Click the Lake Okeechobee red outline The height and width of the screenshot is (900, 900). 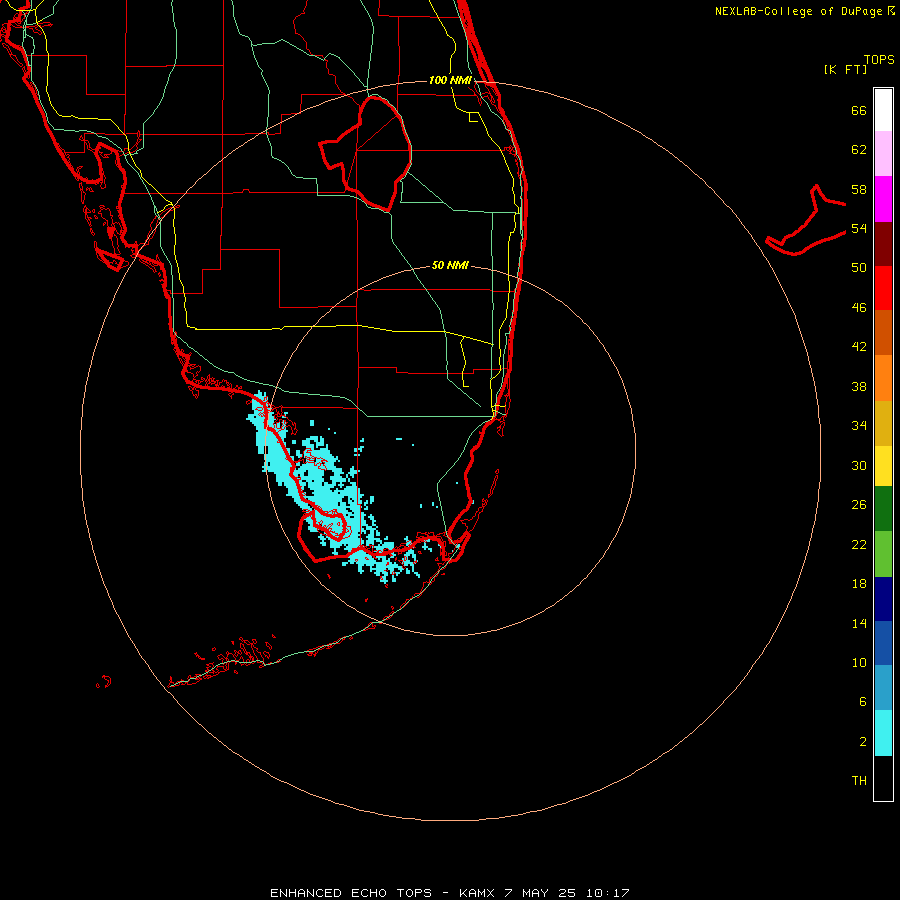click(x=366, y=153)
